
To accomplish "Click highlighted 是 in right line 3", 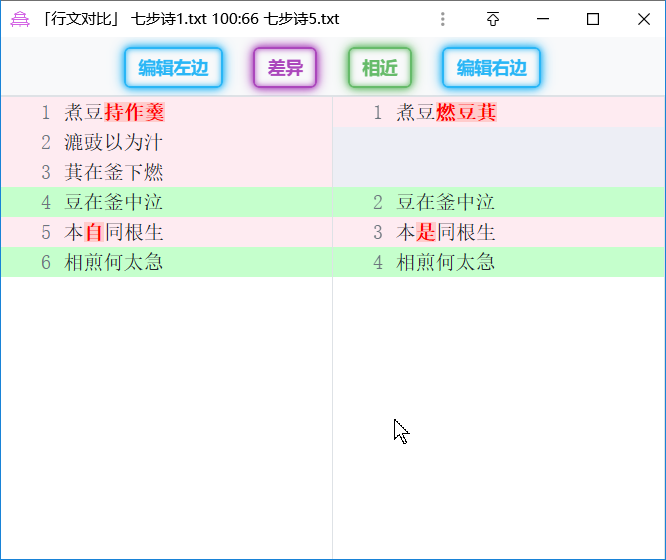I will 426,232.
